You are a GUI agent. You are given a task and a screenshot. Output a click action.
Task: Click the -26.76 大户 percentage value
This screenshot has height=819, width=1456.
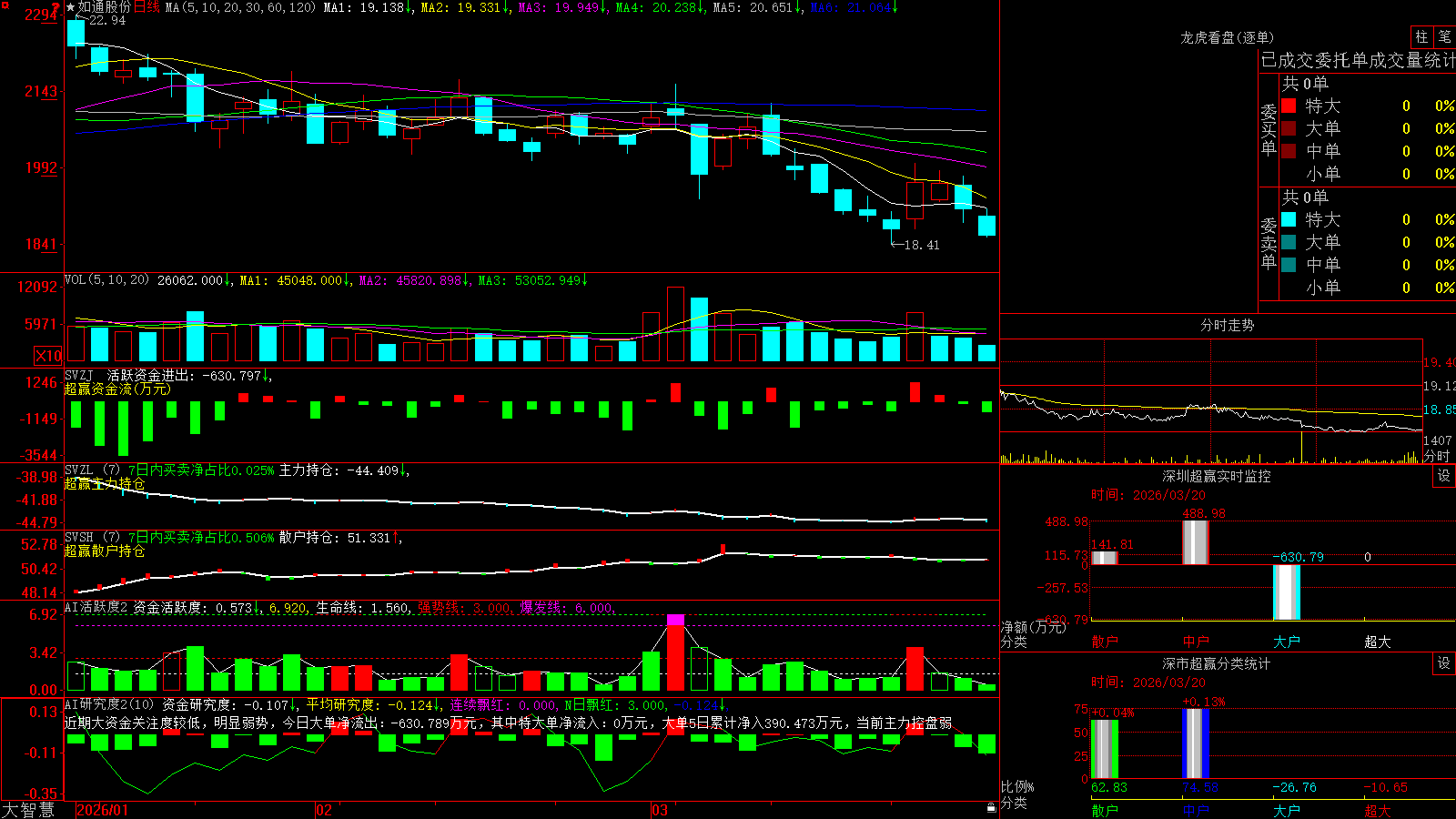click(x=1294, y=787)
